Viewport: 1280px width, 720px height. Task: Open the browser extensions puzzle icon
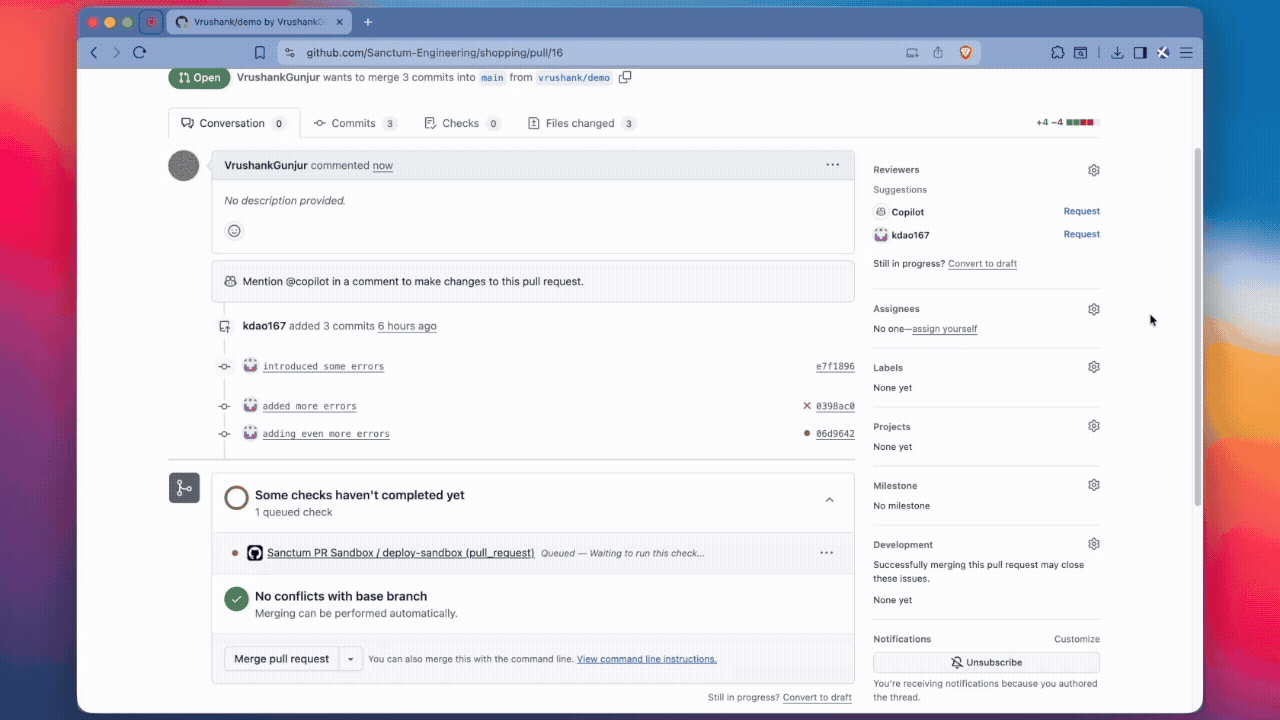pos(1057,53)
